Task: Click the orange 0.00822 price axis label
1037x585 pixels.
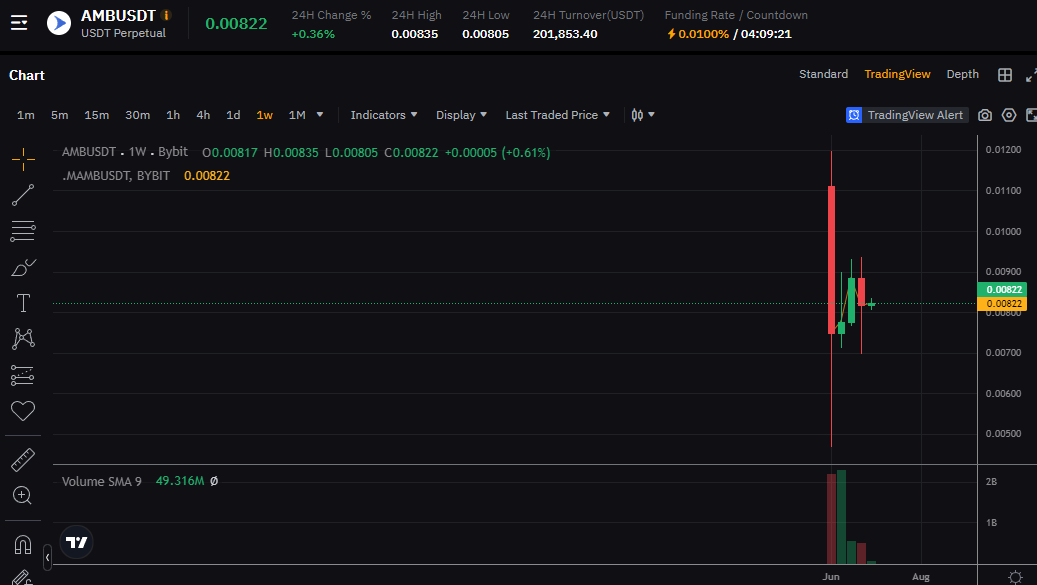Action: (1004, 304)
